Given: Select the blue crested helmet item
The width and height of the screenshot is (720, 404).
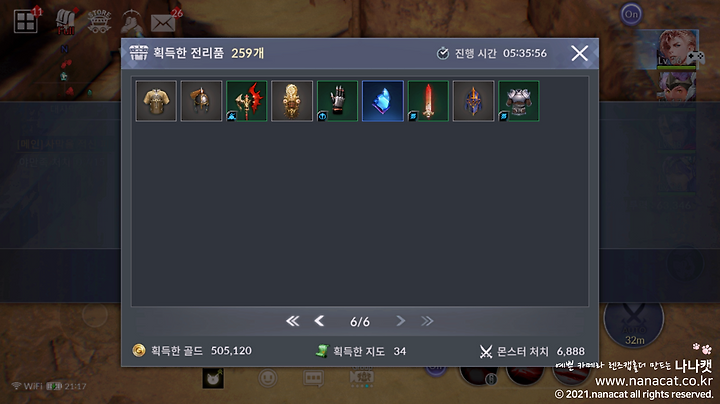Looking at the screenshot, I should coord(473,101).
